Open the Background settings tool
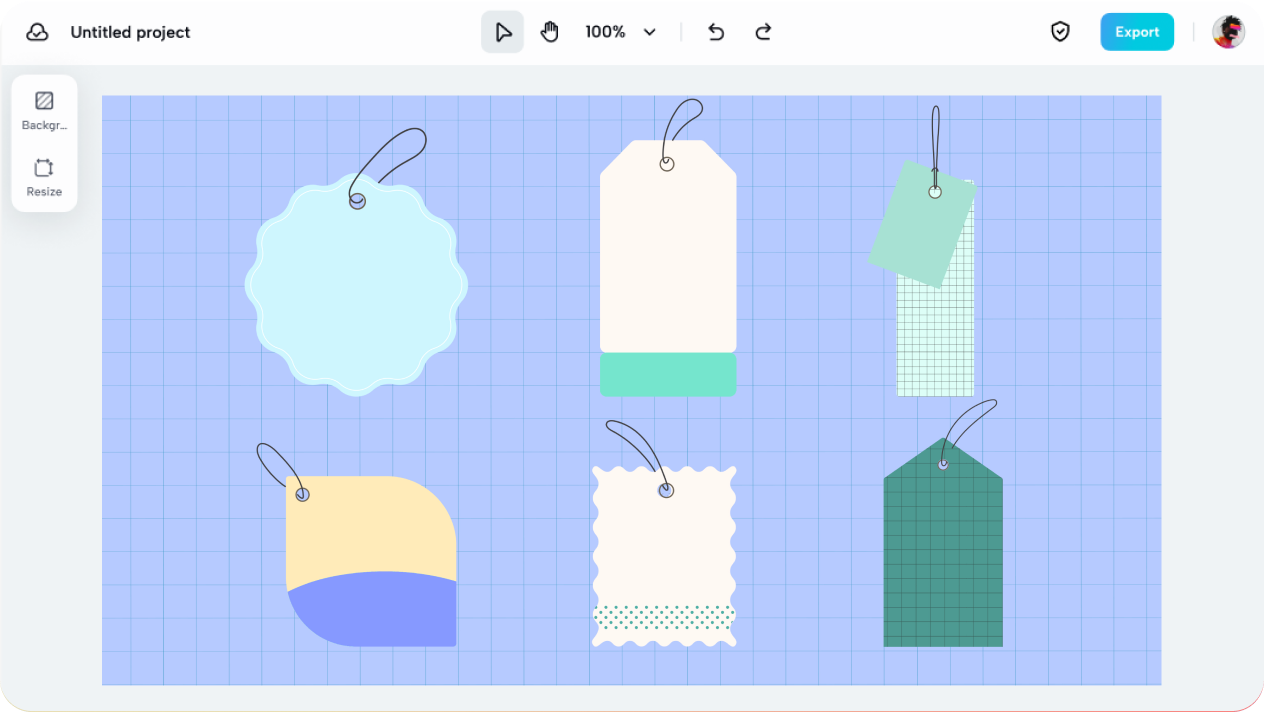Screen dimensions: 1264x712 click(44, 110)
